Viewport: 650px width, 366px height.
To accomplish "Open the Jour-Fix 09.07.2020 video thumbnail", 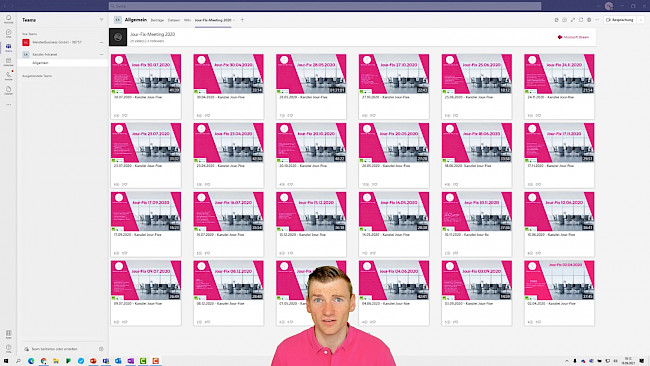I will click(x=146, y=280).
